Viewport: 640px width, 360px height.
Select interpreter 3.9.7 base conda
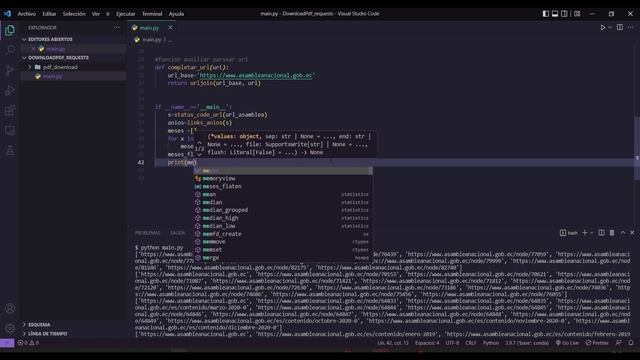pyautogui.click(x=527, y=343)
